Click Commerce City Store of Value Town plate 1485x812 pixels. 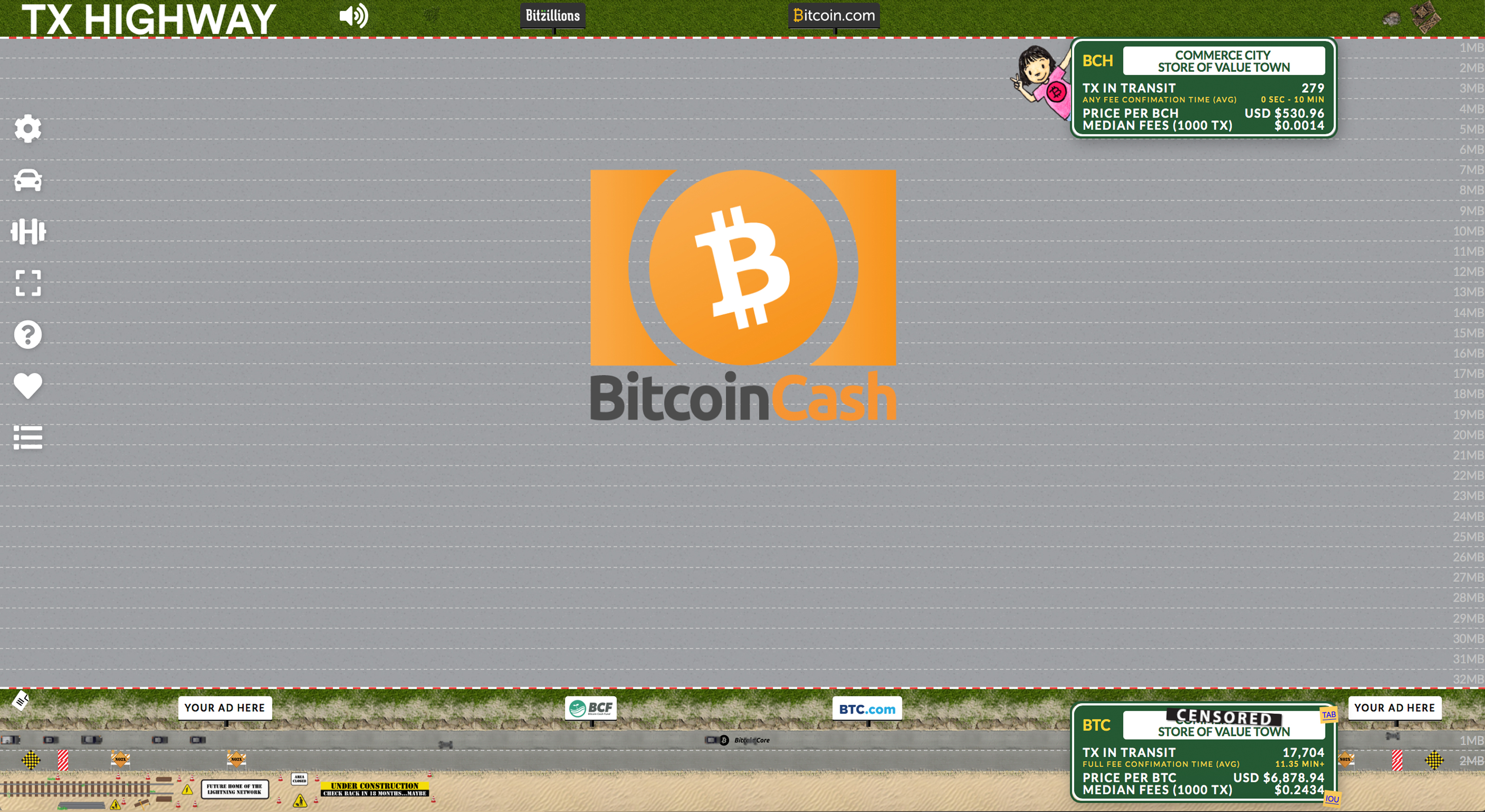(x=1223, y=61)
